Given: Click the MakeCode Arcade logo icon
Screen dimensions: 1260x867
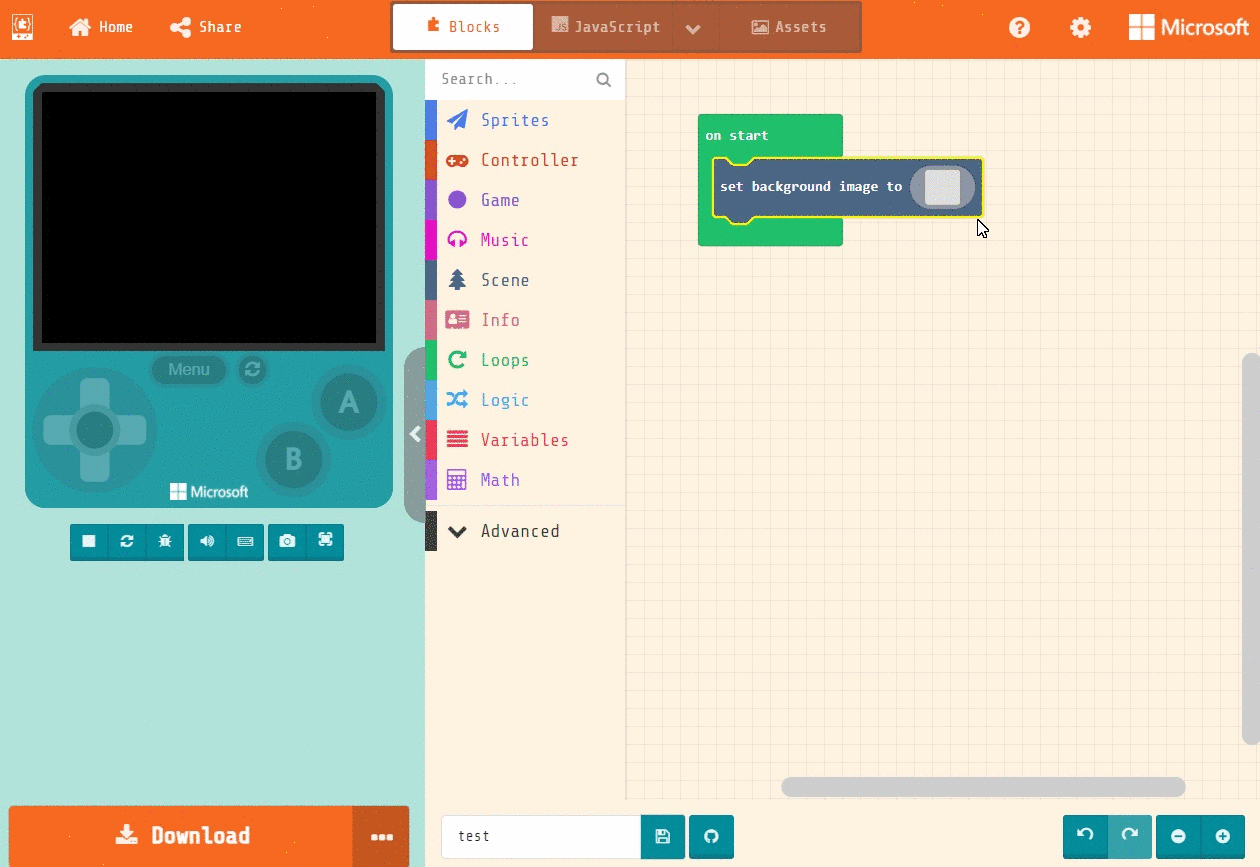Looking at the screenshot, I should coord(22,27).
